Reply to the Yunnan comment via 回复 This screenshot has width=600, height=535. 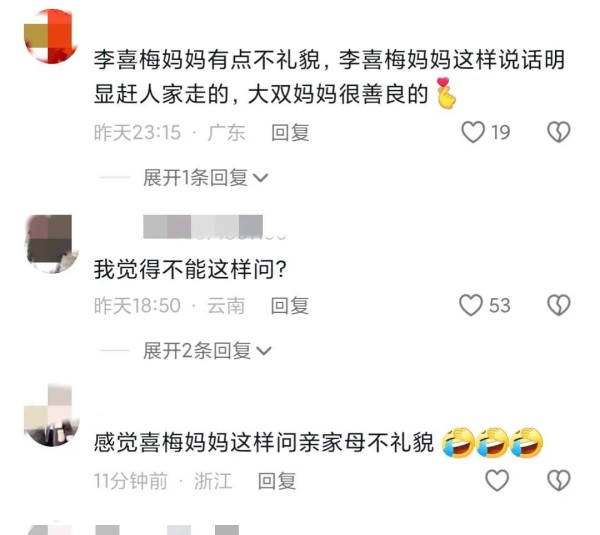click(x=290, y=306)
